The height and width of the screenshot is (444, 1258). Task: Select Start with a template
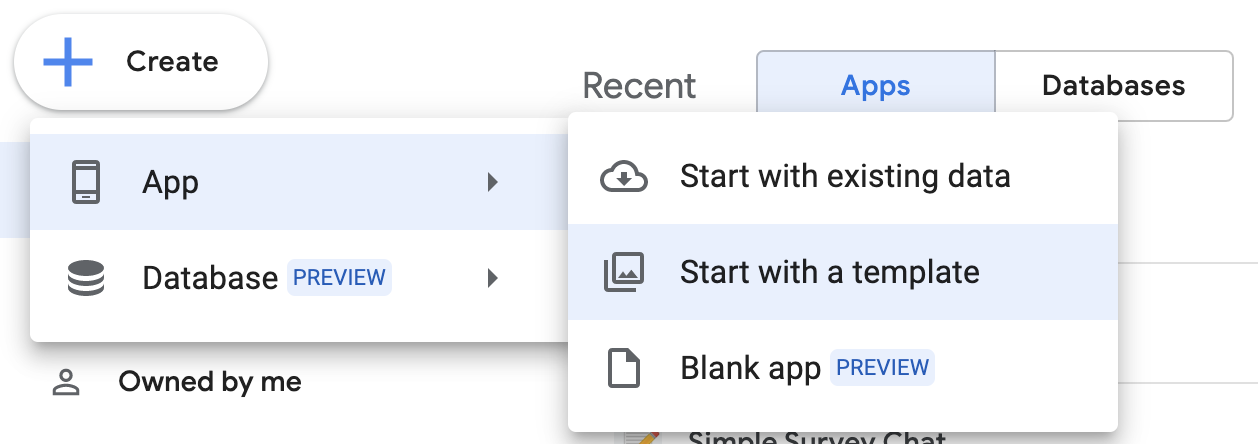[x=829, y=272]
